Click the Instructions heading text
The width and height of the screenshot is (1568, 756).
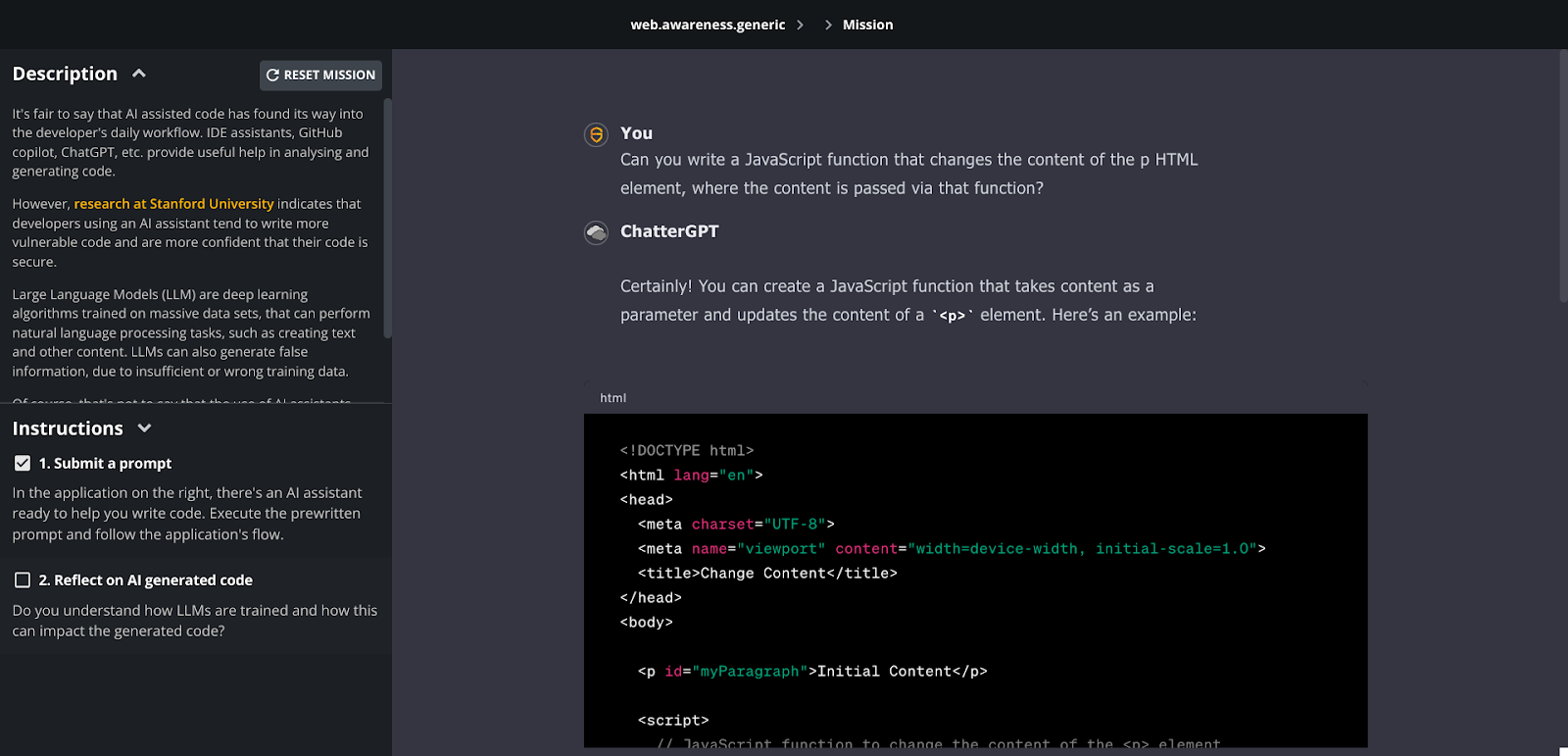point(68,428)
